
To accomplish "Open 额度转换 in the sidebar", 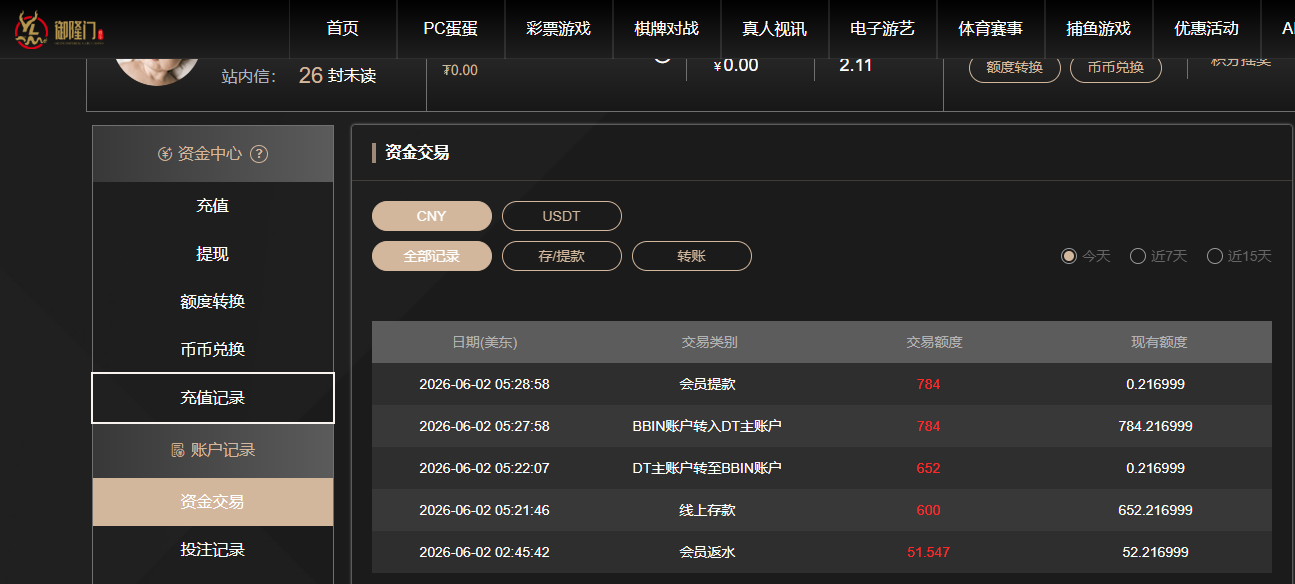I will pos(213,302).
